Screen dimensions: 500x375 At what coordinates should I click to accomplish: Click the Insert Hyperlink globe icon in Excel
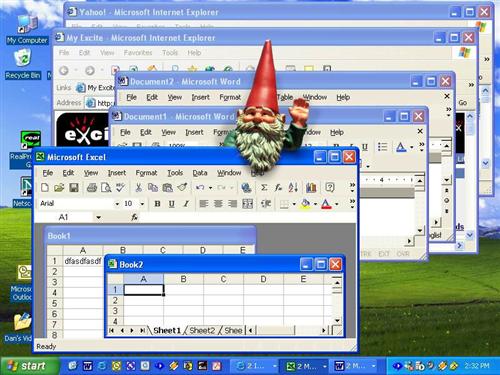(x=246, y=188)
